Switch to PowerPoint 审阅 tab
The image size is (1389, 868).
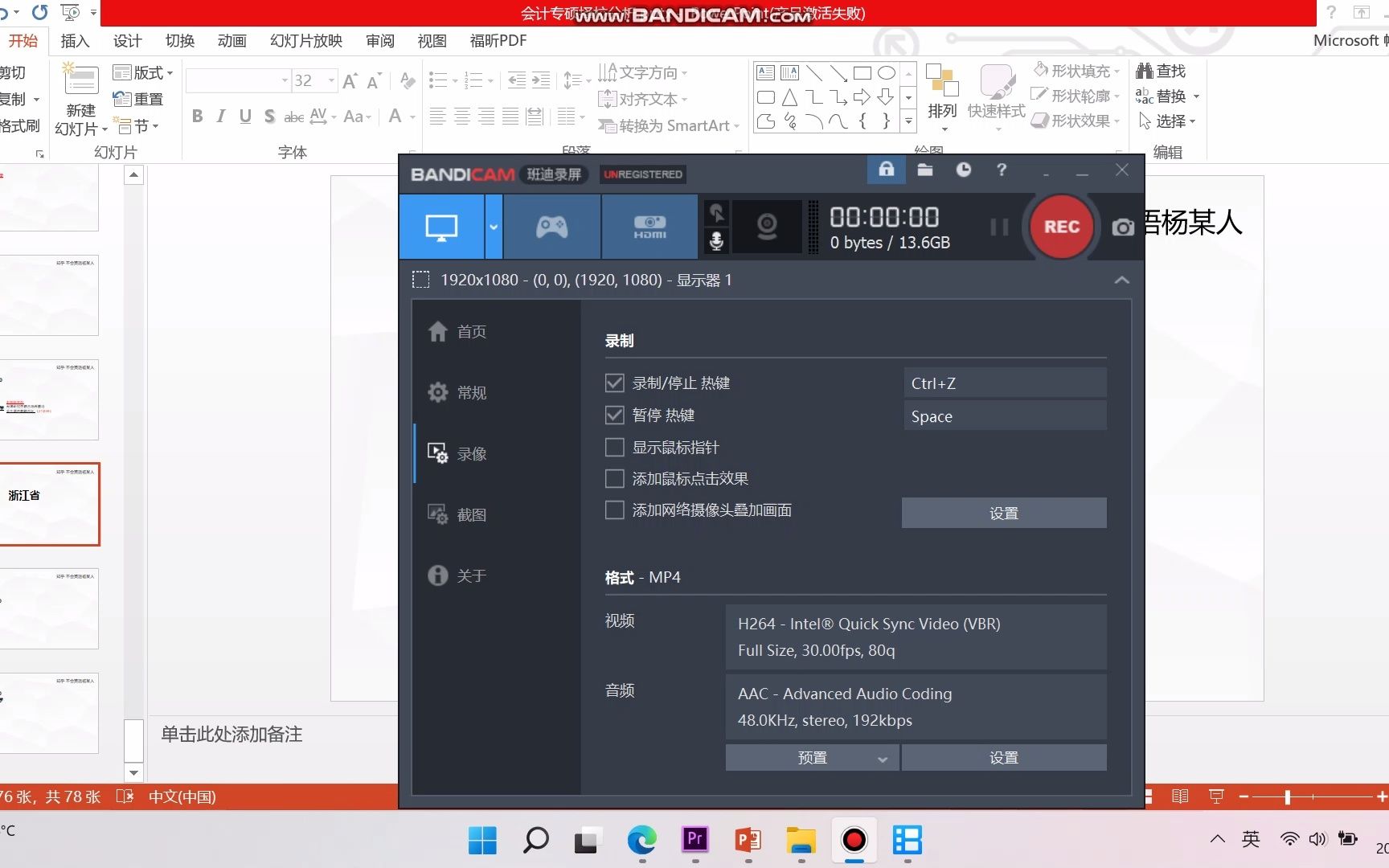(380, 41)
